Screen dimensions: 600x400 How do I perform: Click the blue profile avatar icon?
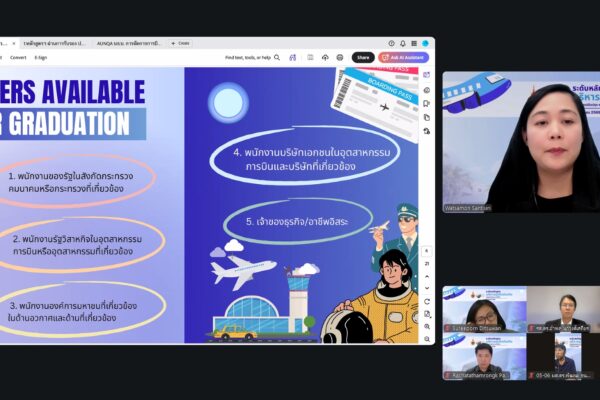(x=425, y=43)
